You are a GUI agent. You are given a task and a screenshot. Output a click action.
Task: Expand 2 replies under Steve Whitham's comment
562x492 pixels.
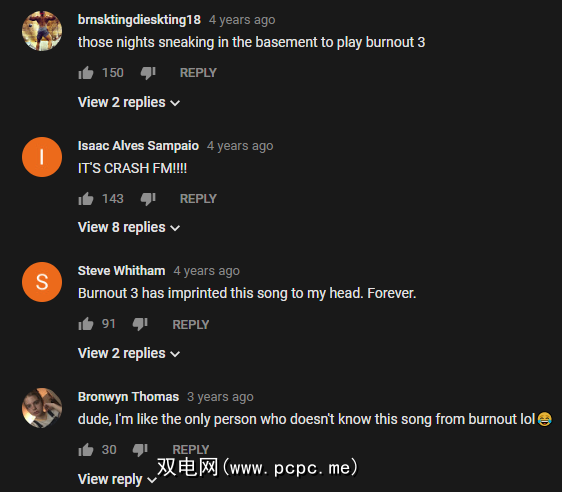click(129, 354)
